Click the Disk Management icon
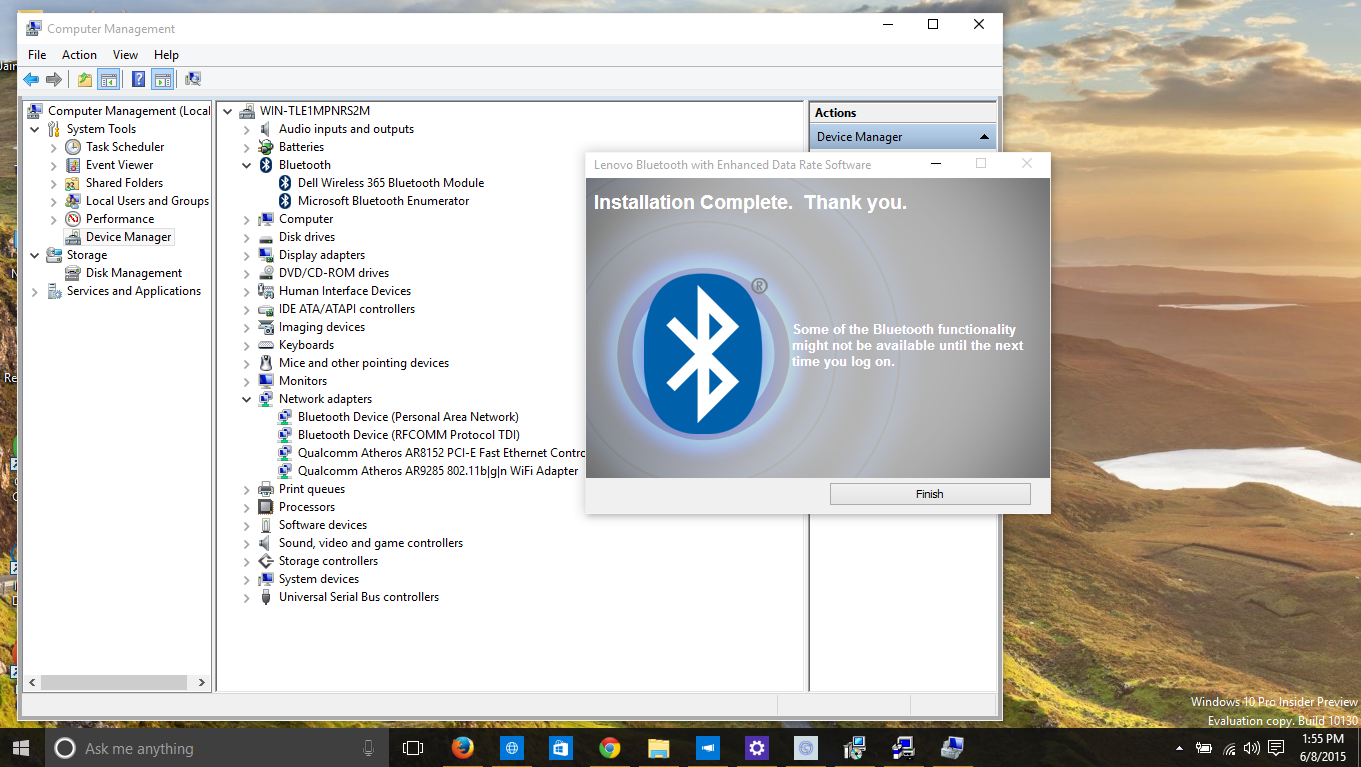Screen dimensions: 1361x767 tap(73, 273)
